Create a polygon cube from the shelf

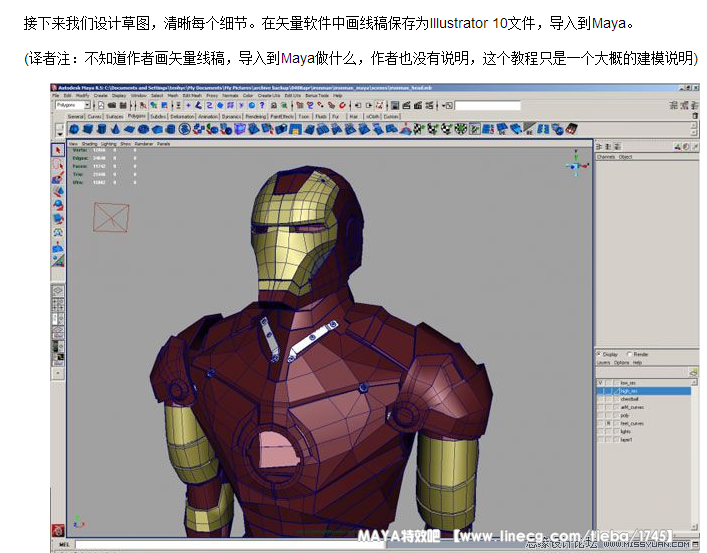point(88,129)
